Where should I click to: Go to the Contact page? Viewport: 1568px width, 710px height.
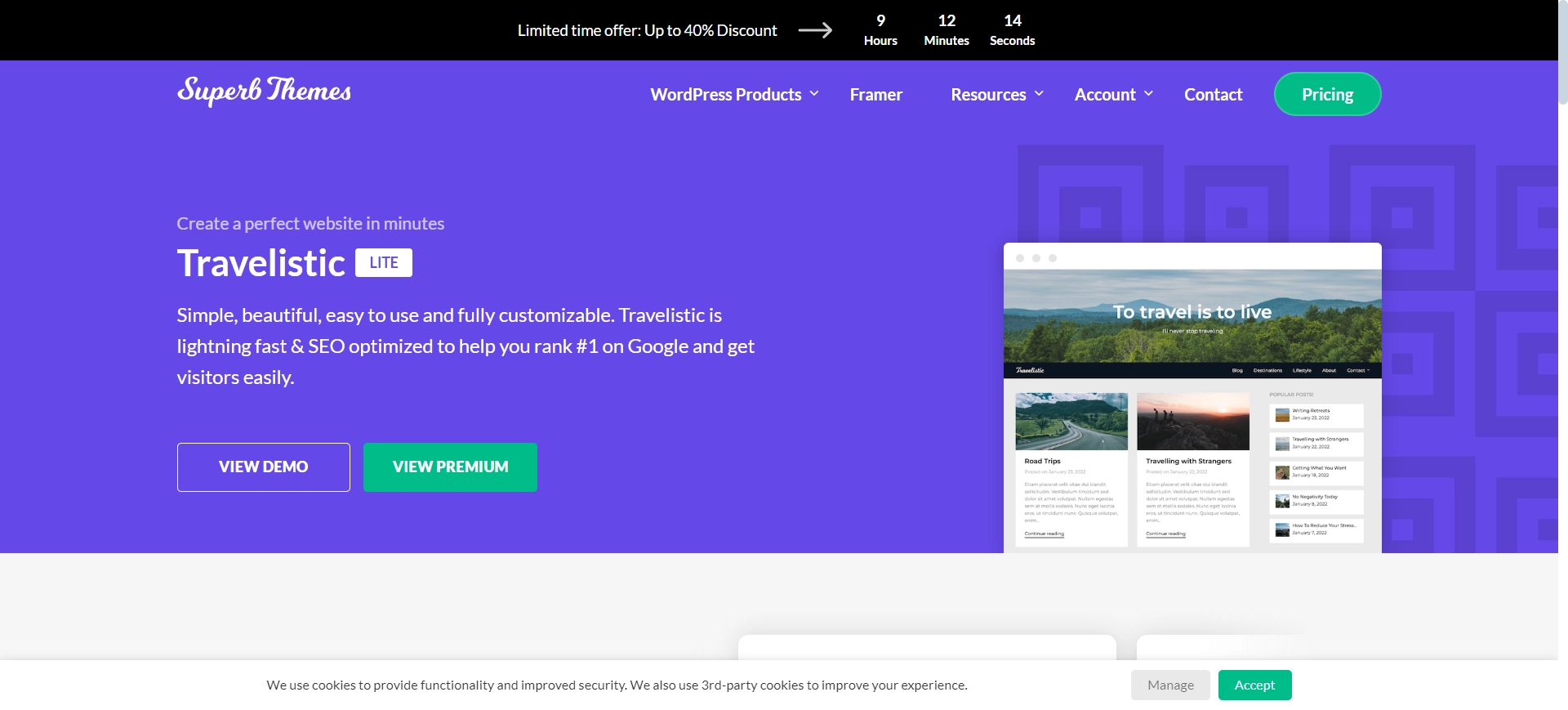[x=1213, y=95]
